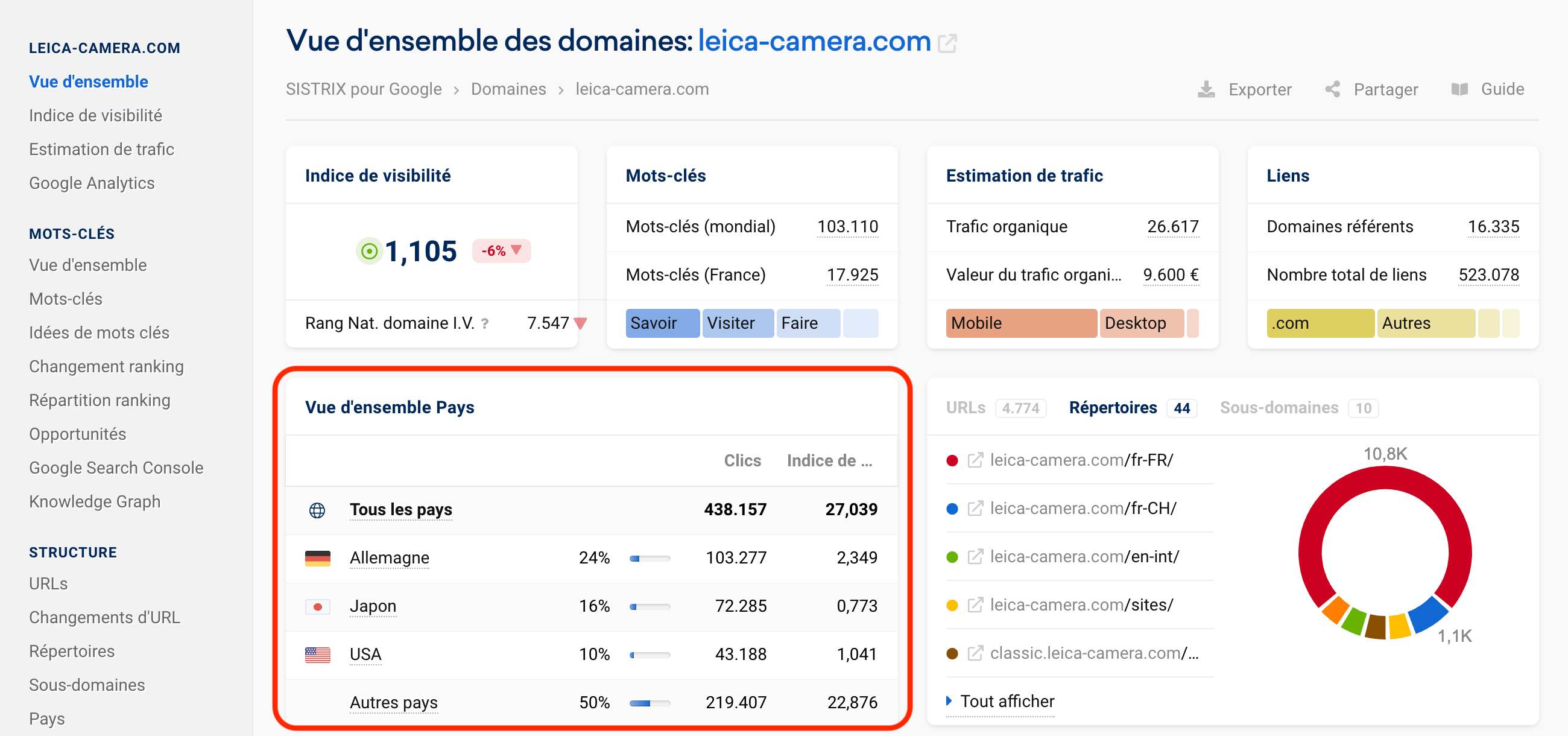Click the Estimation de trafic card title
1568x736 pixels.
coord(1025,176)
